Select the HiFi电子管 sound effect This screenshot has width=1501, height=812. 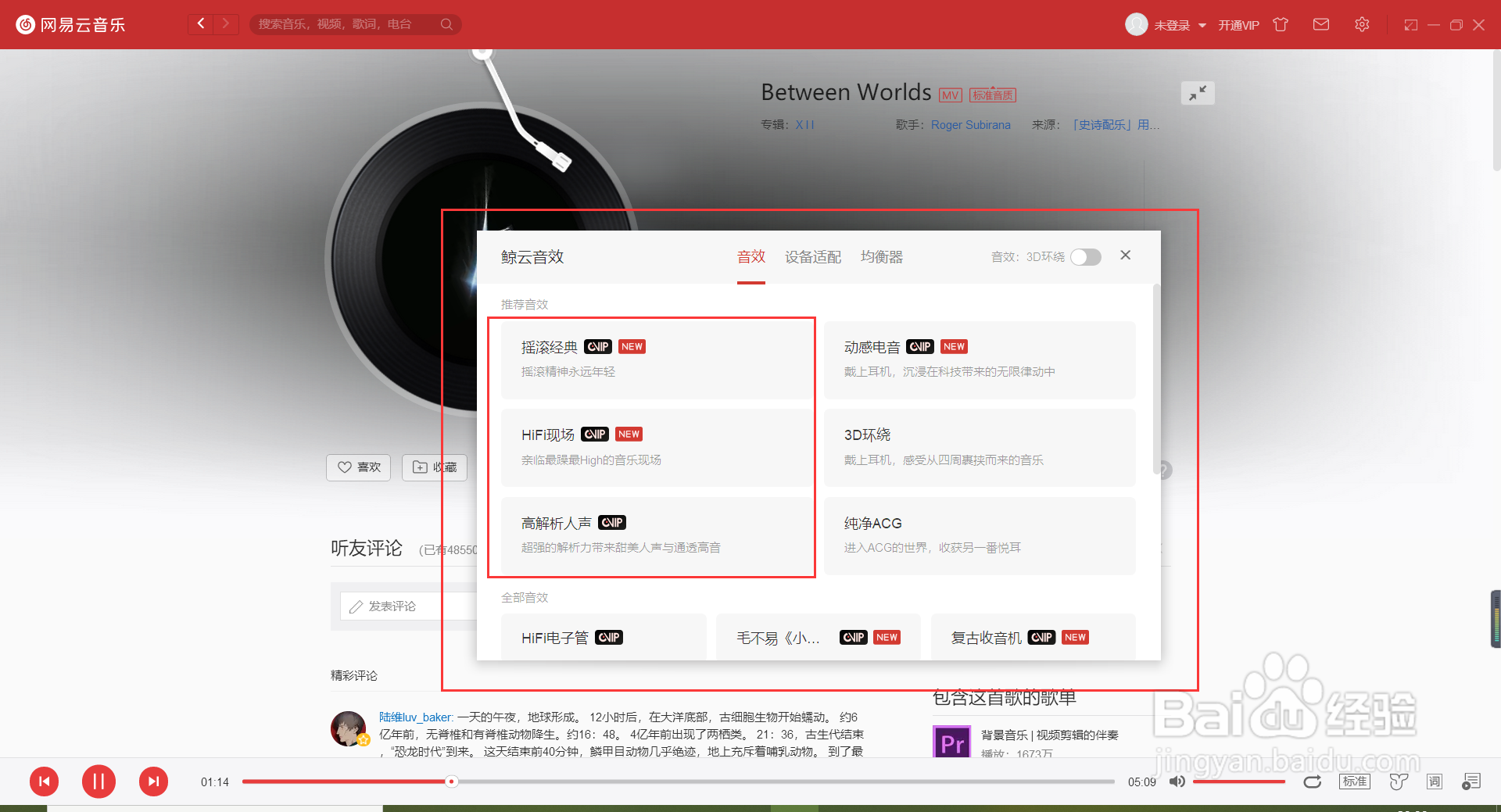click(604, 637)
